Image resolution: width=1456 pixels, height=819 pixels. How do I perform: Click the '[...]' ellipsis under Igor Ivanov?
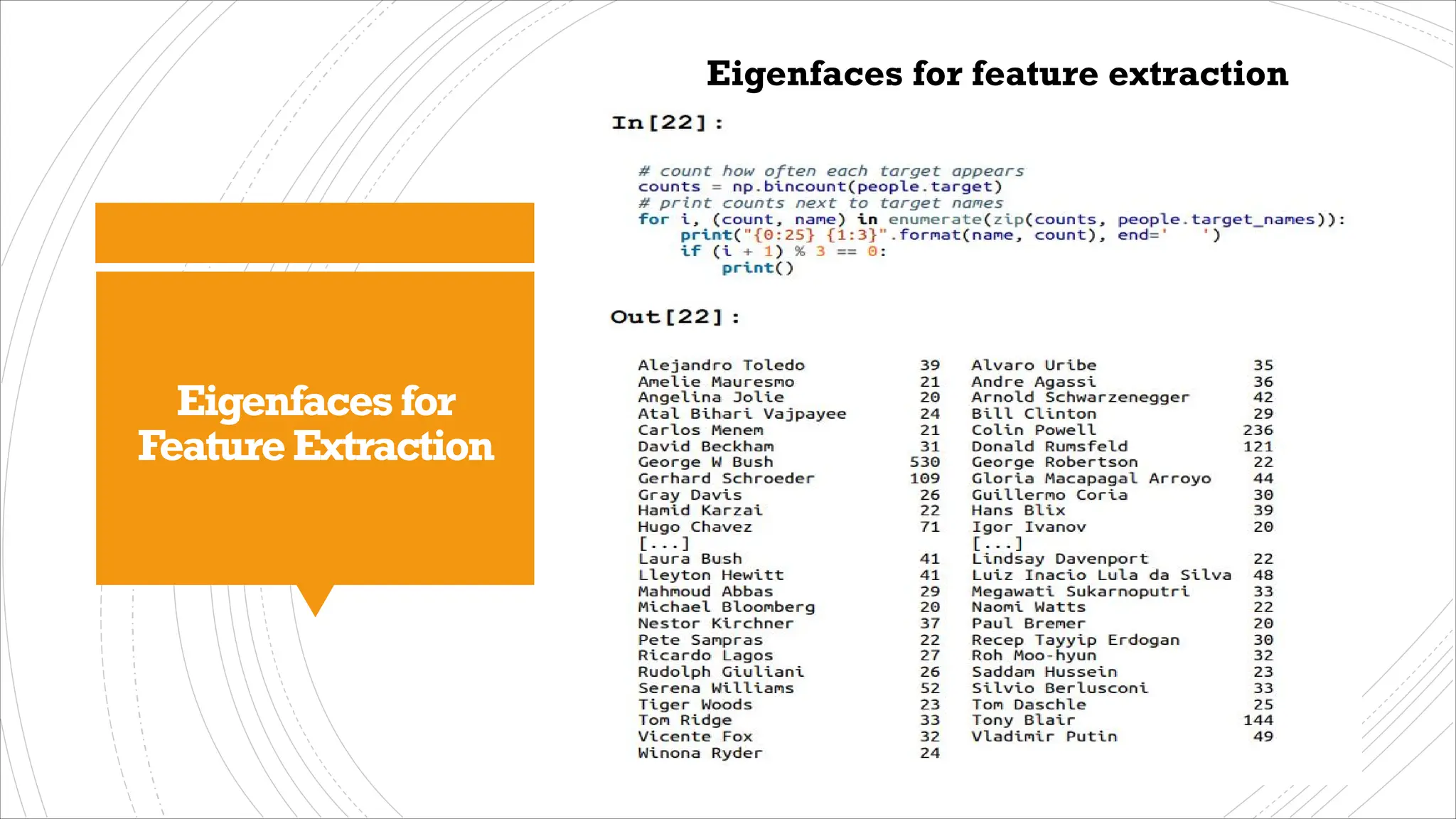click(x=997, y=543)
